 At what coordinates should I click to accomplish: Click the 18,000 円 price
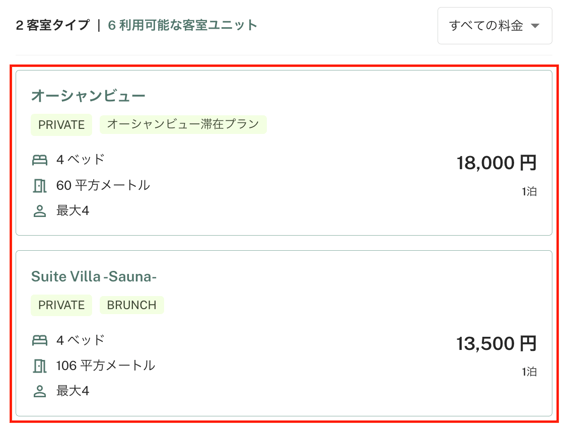[496, 163]
